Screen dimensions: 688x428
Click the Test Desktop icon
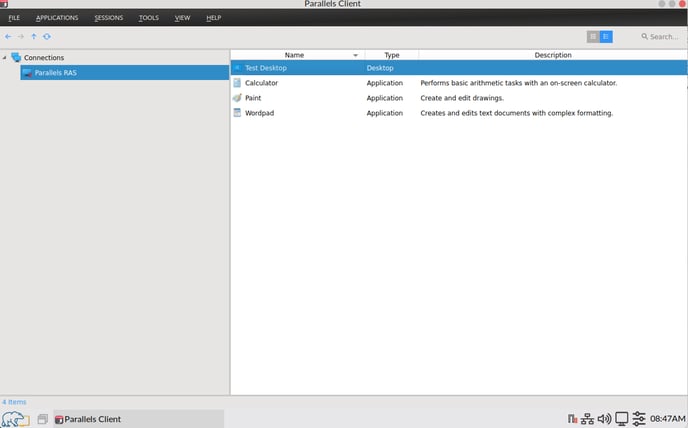click(237, 68)
